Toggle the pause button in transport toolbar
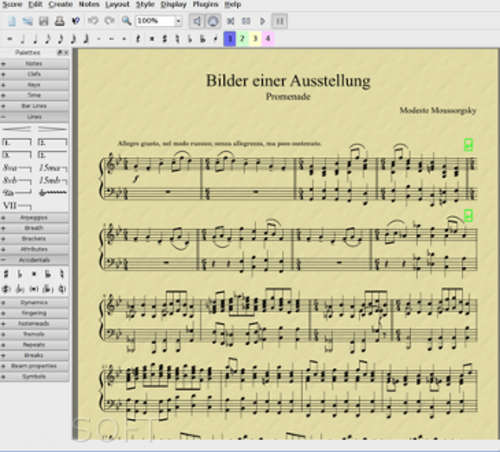Screen dimensions: 500x452 280,21
